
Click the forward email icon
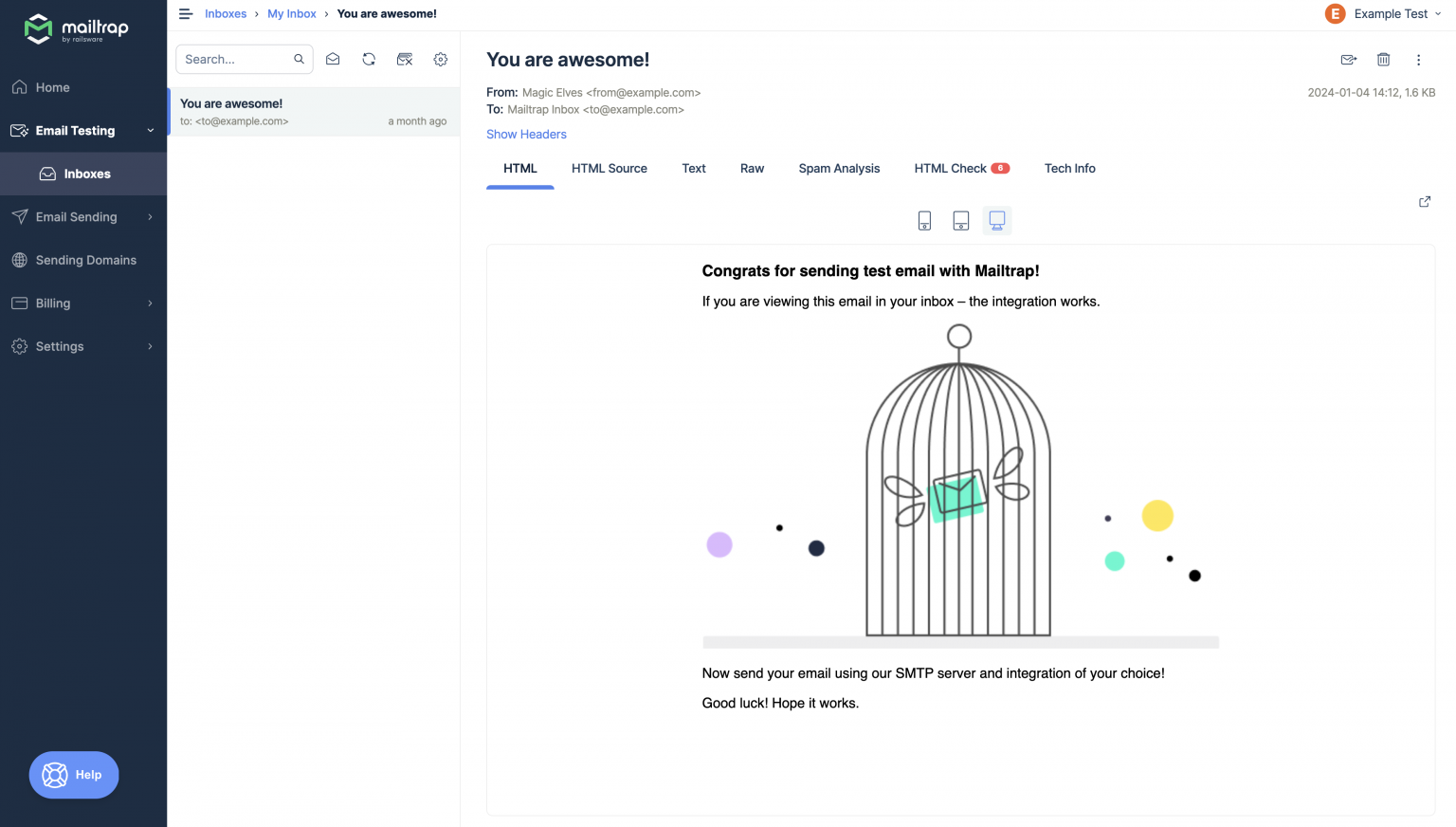pos(1348,60)
